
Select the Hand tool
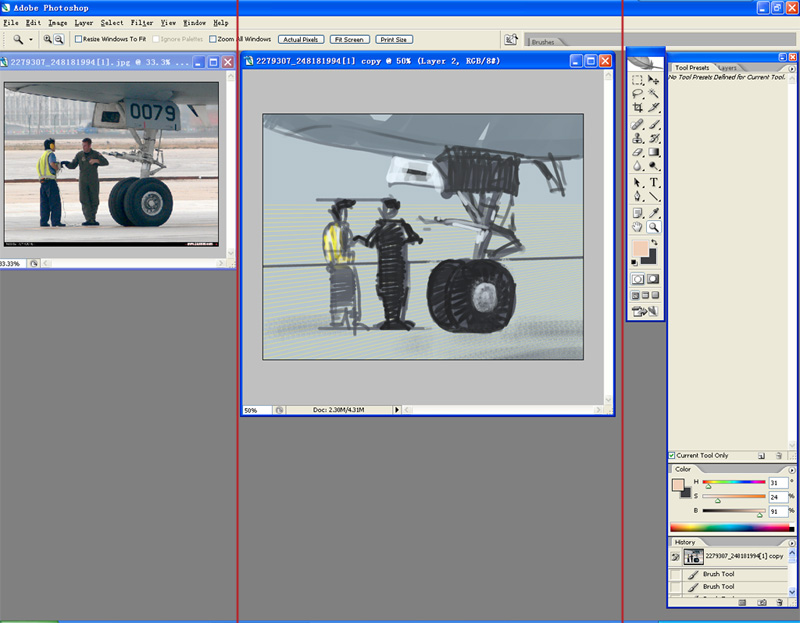[637, 228]
